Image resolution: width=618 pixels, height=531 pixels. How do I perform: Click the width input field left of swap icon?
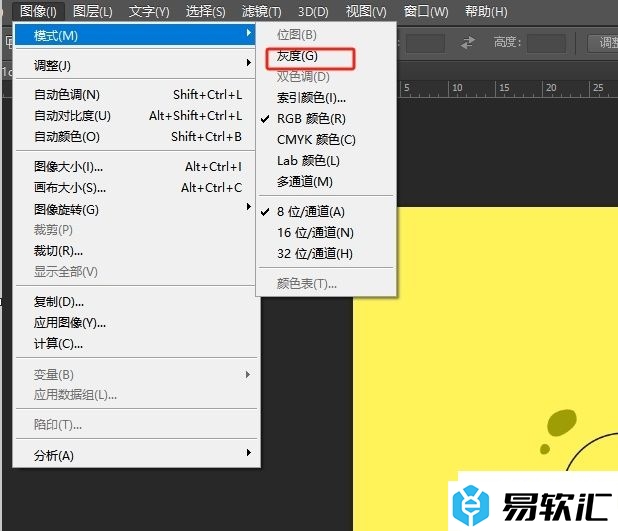point(425,43)
